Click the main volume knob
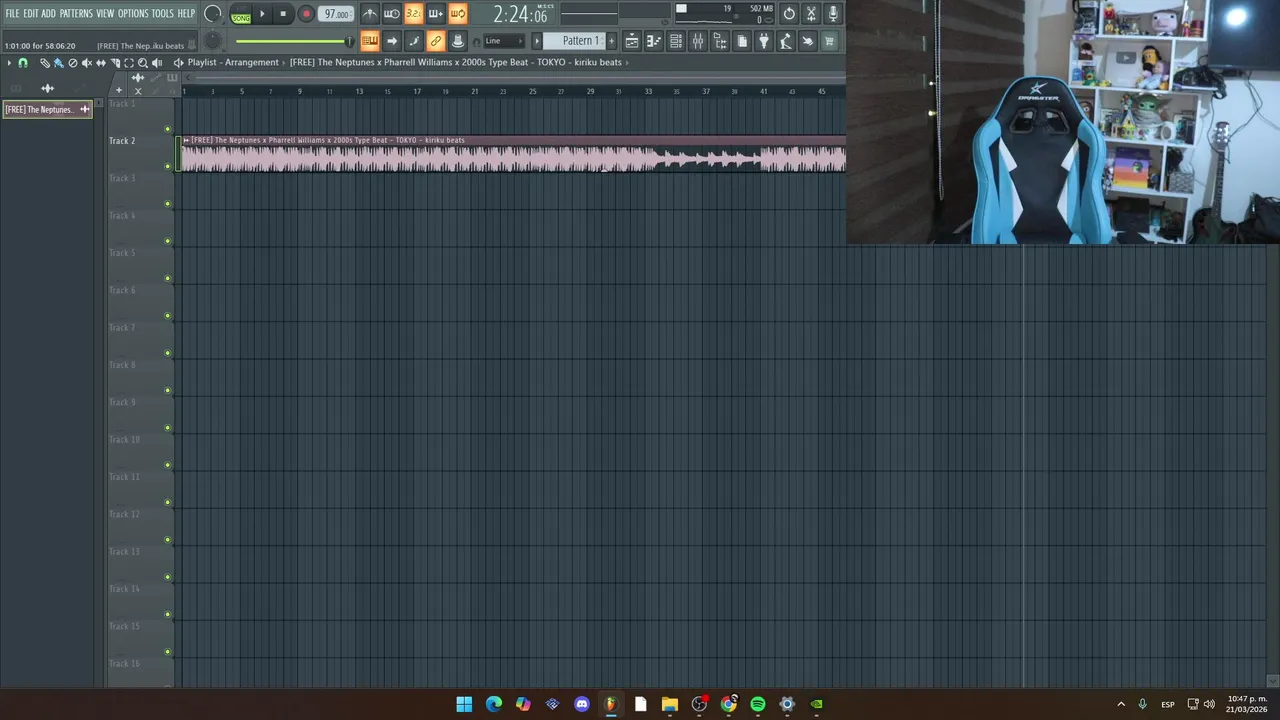Viewport: 1280px width, 720px height. click(x=213, y=14)
